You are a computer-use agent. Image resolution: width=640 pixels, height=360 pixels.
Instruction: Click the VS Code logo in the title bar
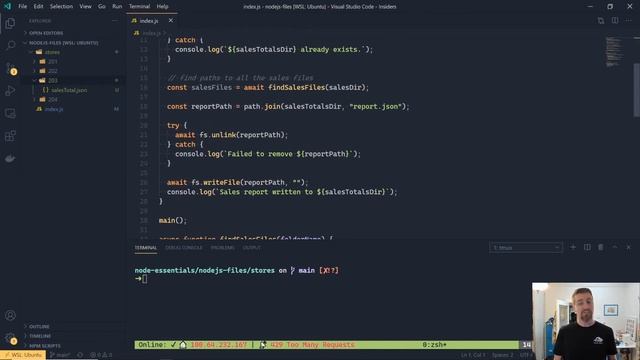[7, 6]
